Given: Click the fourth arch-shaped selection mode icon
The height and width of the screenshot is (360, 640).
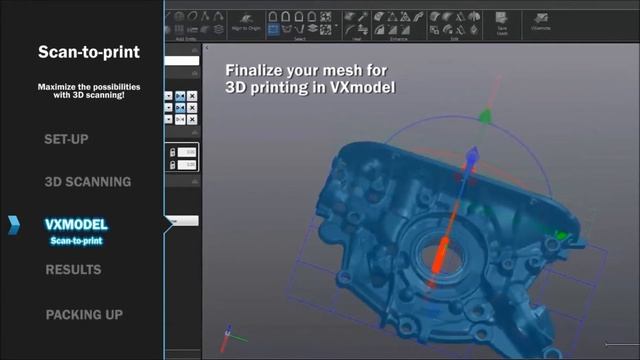Looking at the screenshot, I should click(312, 17).
